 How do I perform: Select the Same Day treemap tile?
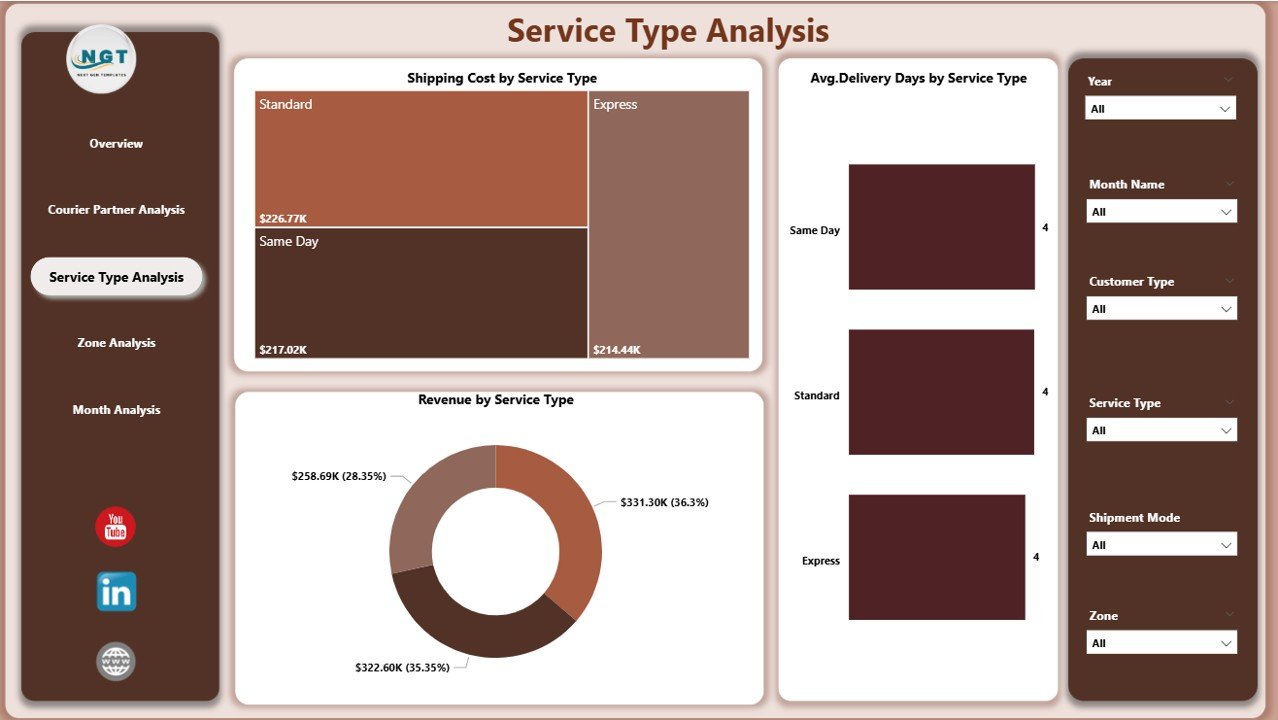pos(420,293)
